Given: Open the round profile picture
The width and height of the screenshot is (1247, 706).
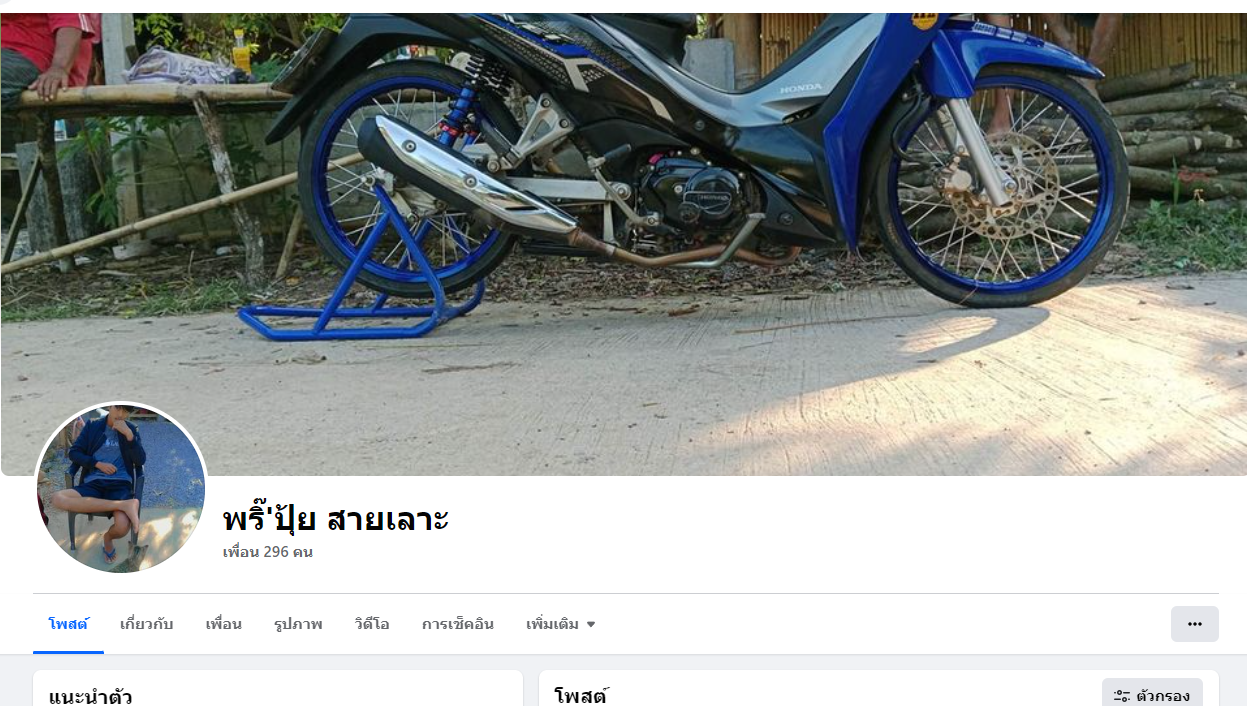Looking at the screenshot, I should [x=121, y=489].
